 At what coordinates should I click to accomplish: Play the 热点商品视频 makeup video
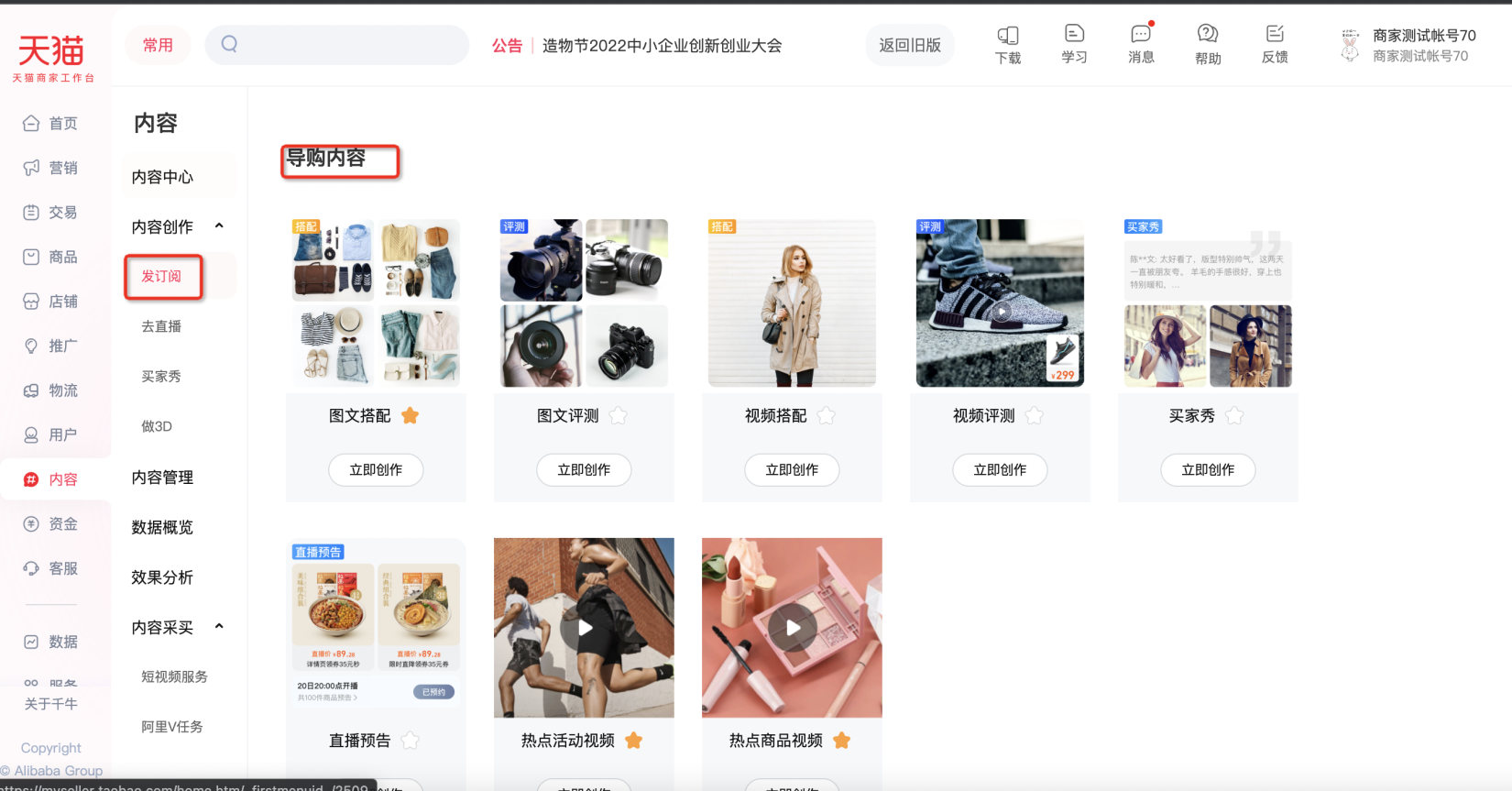point(792,628)
